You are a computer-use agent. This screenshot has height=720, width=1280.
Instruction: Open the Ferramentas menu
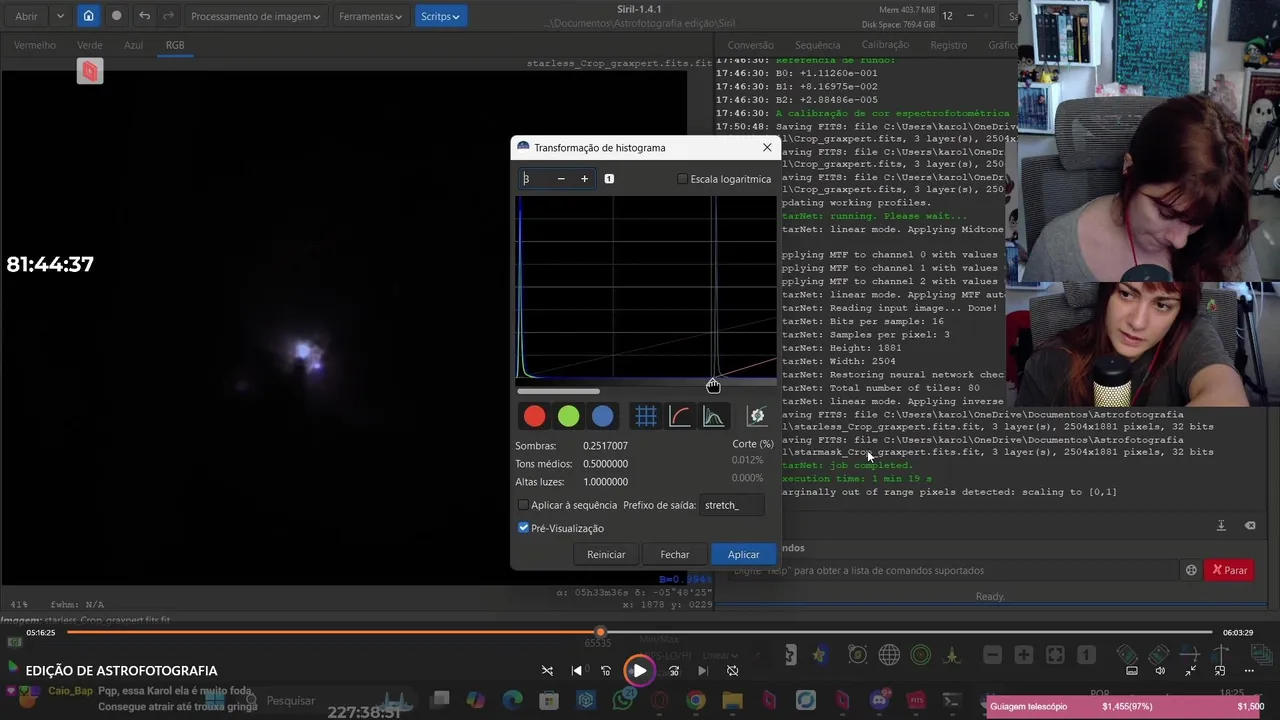click(370, 16)
